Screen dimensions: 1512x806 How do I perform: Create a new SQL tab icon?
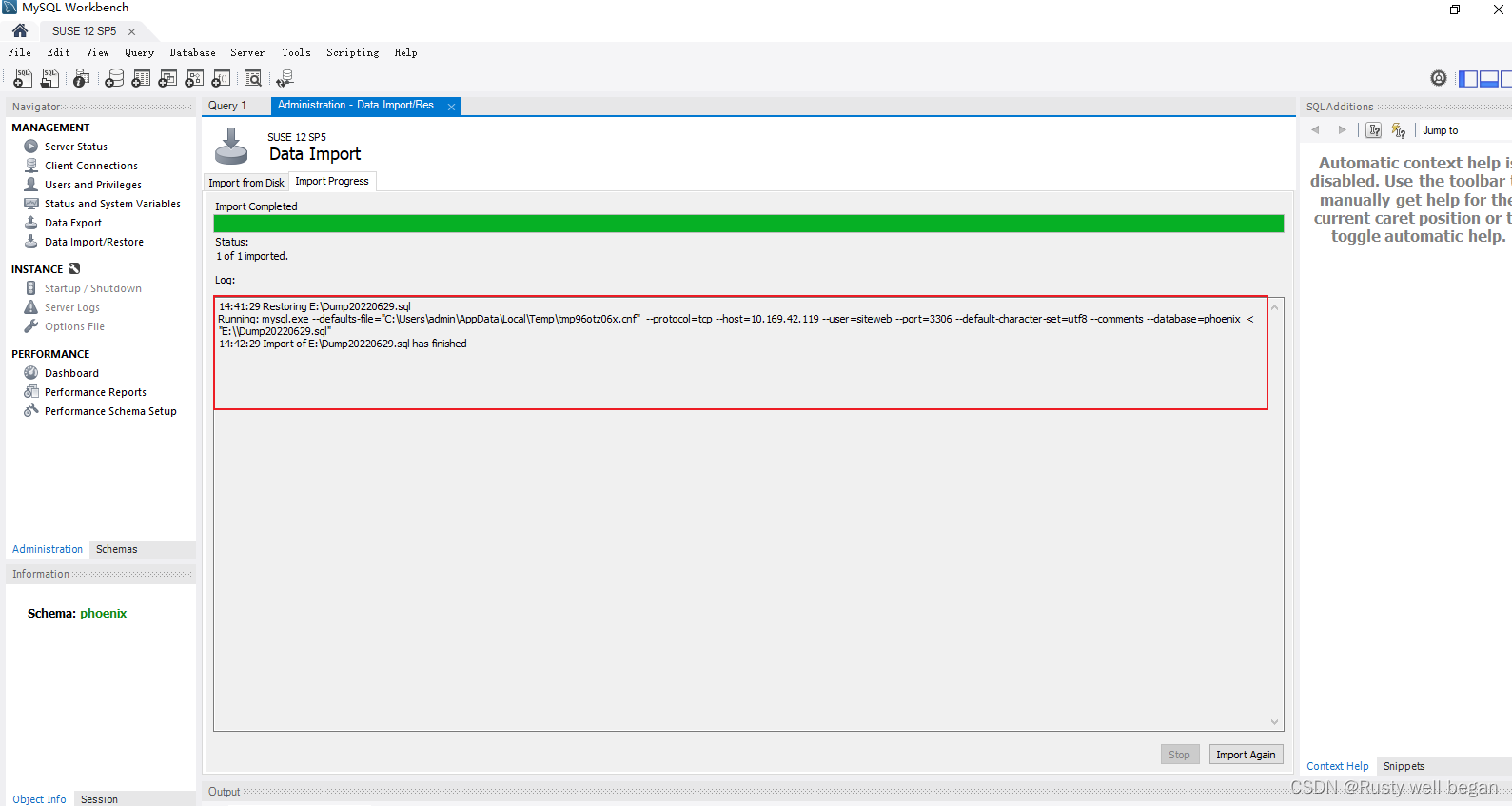click(x=22, y=78)
